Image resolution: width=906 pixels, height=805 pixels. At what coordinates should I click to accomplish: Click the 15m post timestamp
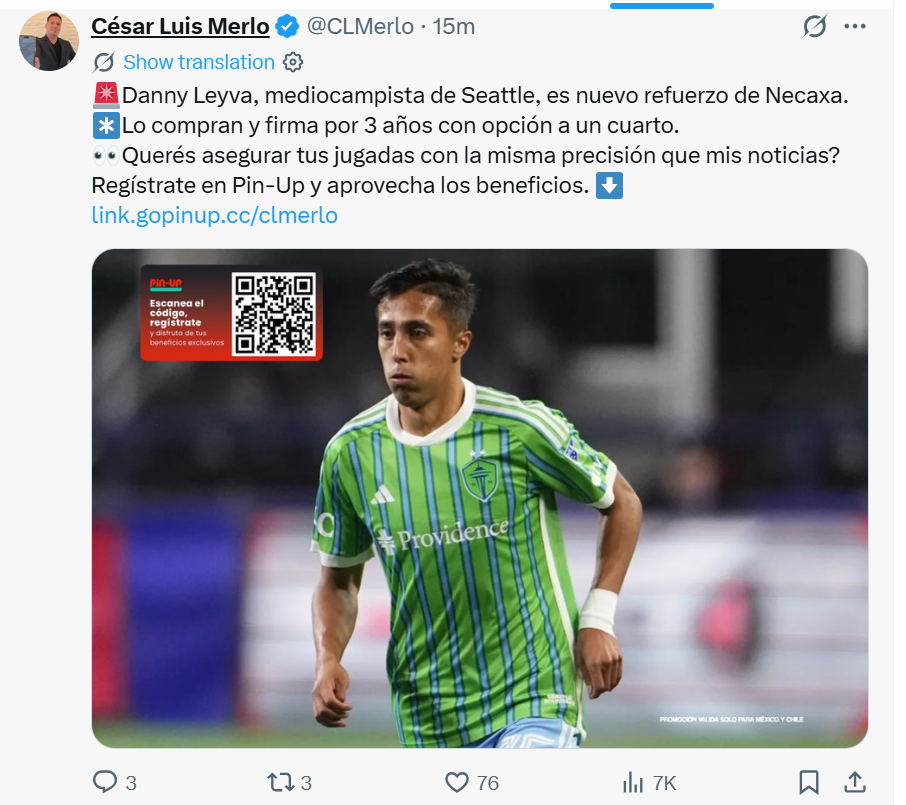(454, 26)
